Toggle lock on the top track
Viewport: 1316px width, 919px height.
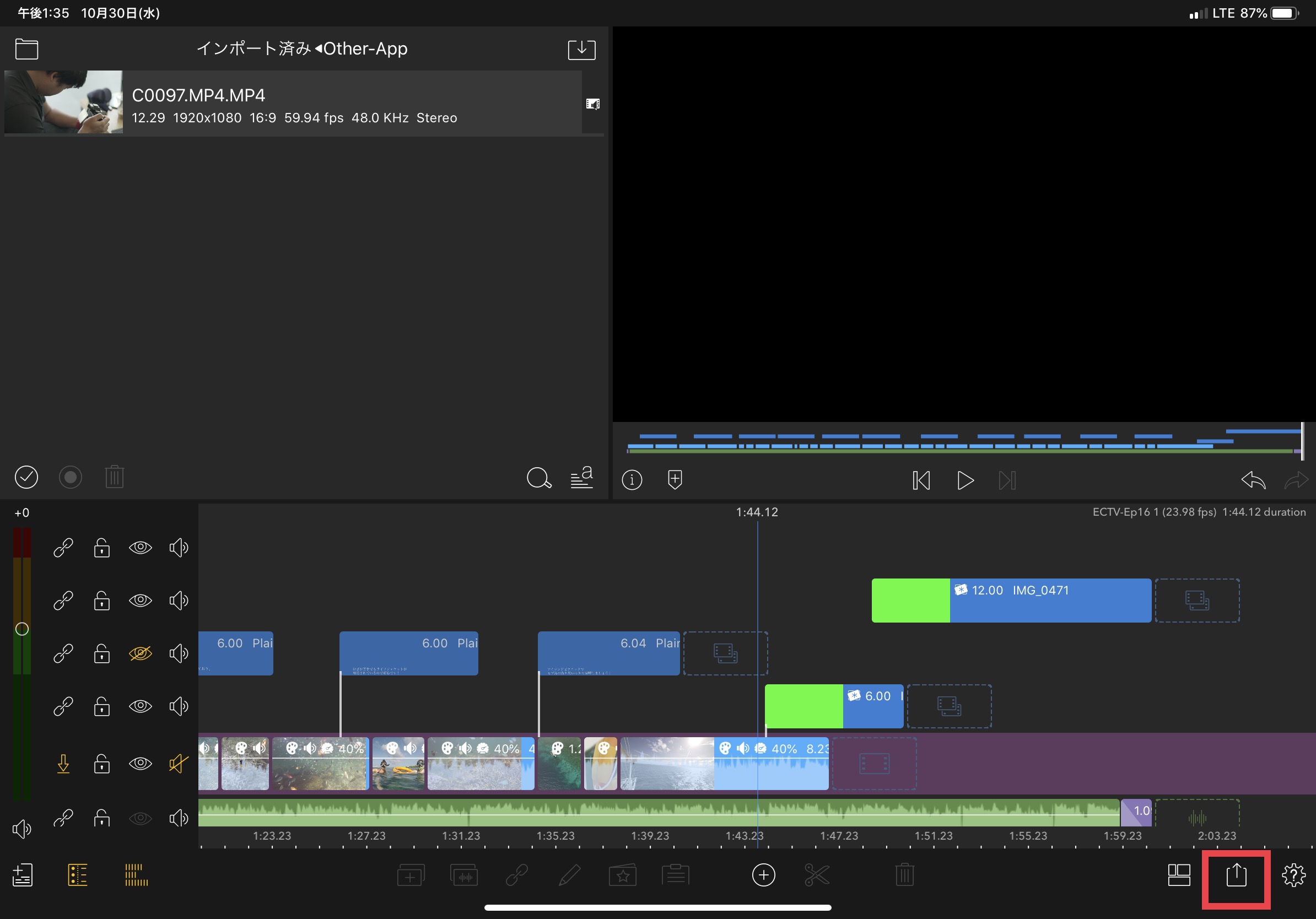(102, 548)
